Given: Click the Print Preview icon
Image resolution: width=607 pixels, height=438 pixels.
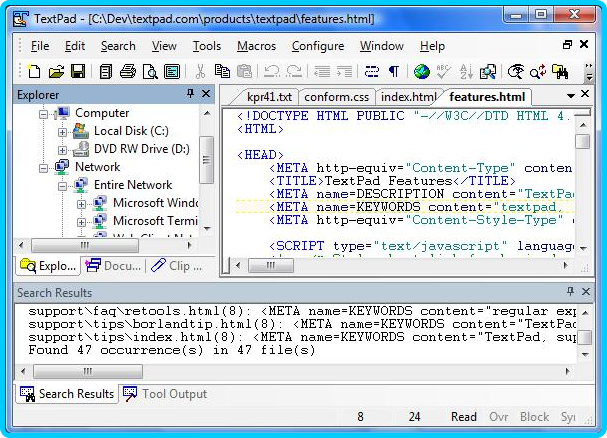Looking at the screenshot, I should point(150,71).
